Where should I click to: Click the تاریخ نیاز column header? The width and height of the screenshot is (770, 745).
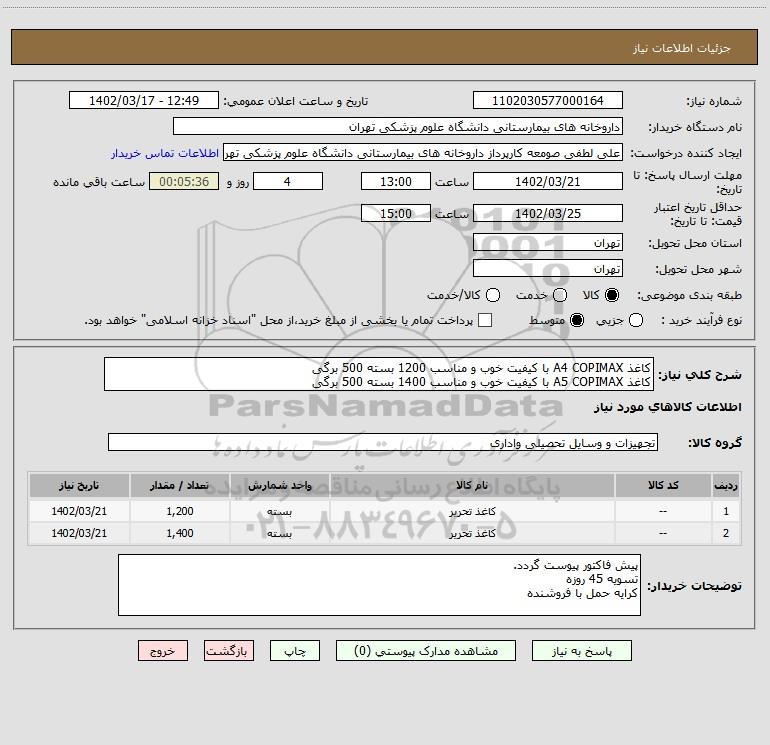click(x=79, y=485)
